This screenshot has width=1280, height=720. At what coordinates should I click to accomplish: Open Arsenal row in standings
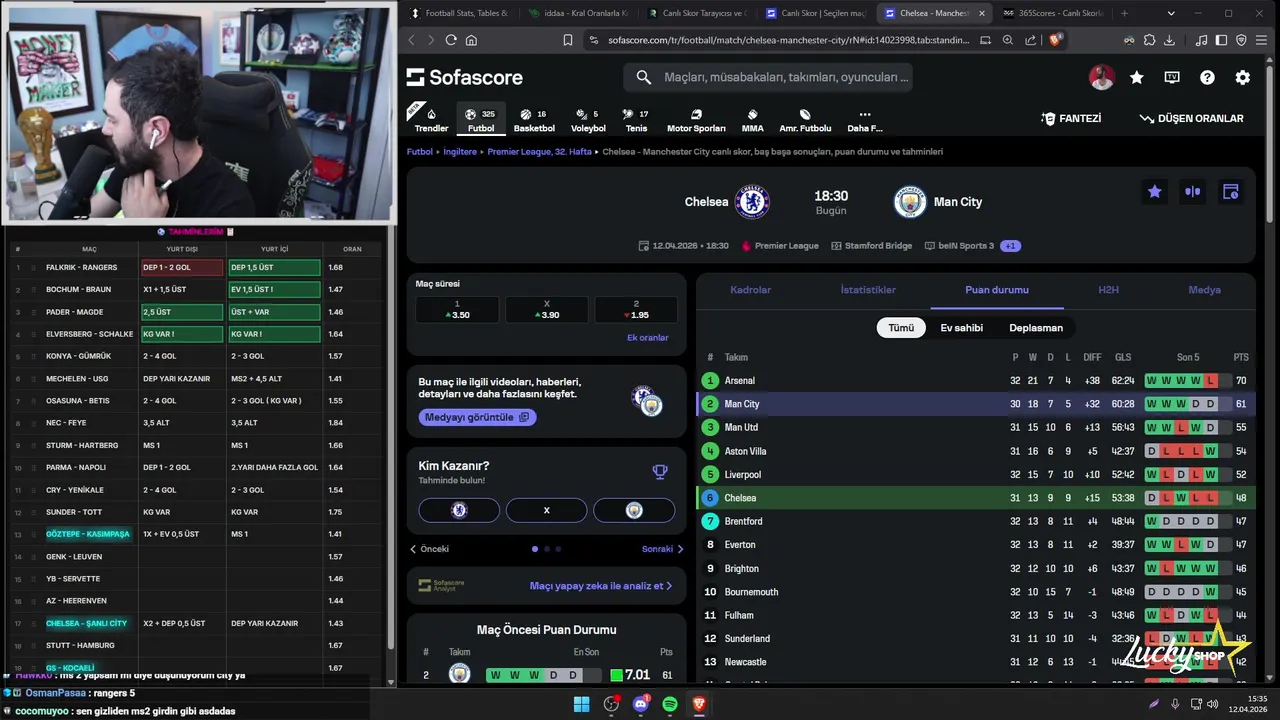(x=976, y=381)
